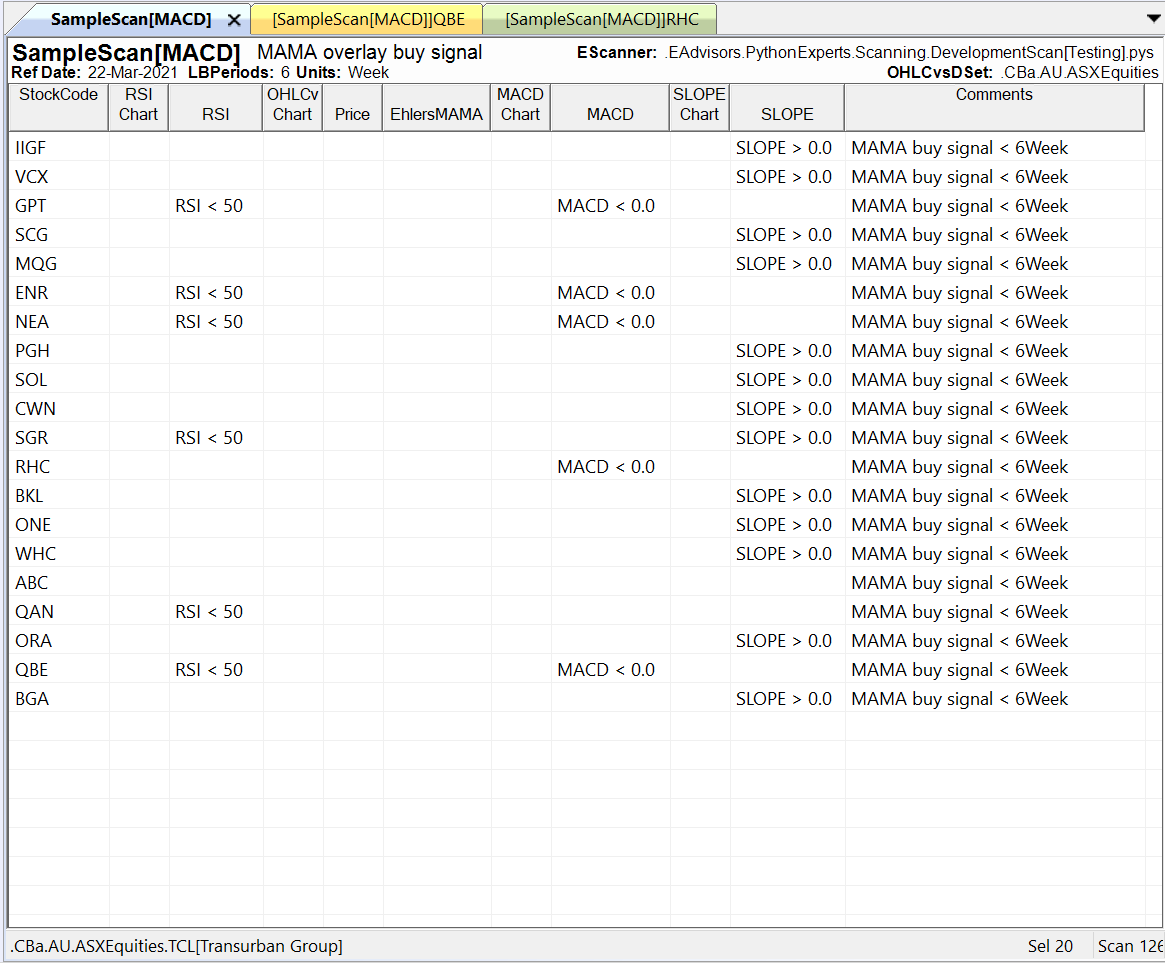Click the OHLCvsDSet value .CBa.AU.ASXEquities
This screenshot has width=1165, height=963.
(x=1079, y=73)
